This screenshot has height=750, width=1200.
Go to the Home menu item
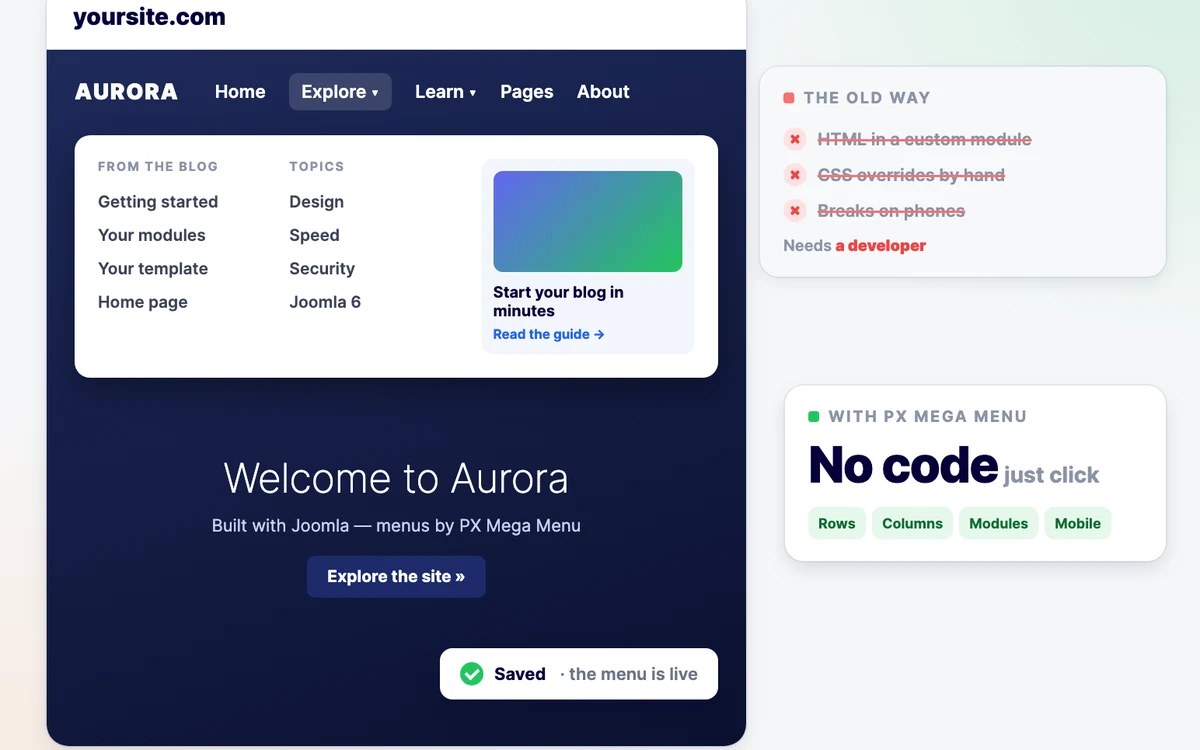click(240, 92)
